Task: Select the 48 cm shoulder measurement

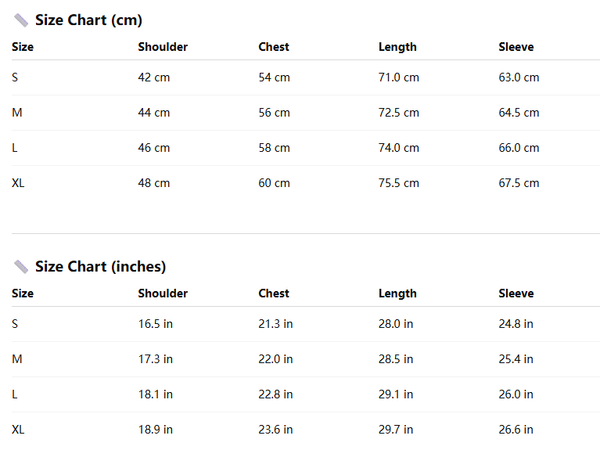Action: [x=154, y=183]
